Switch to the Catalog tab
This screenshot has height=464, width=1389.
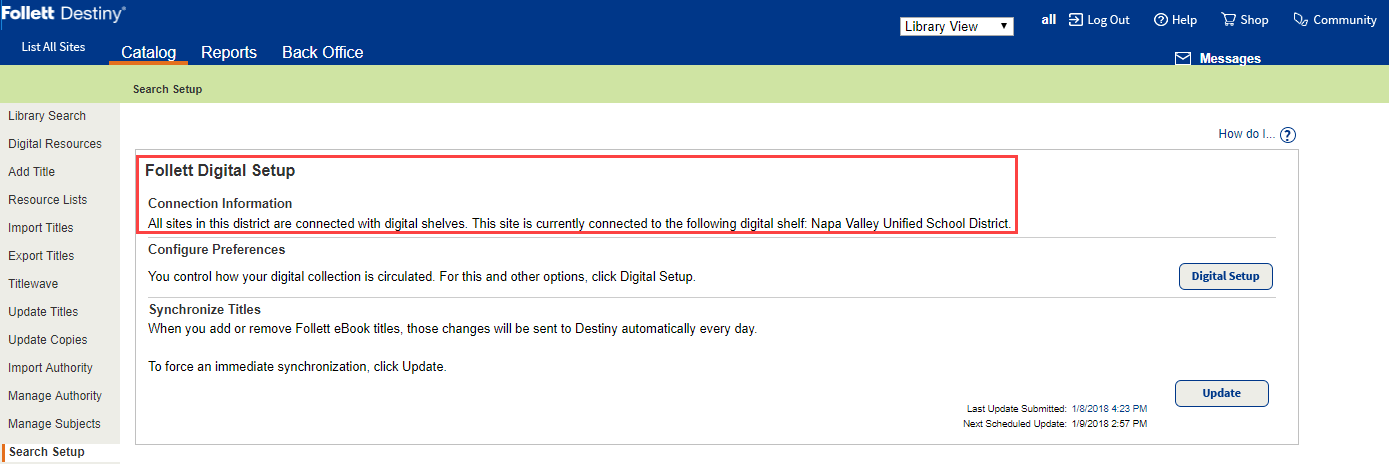click(x=148, y=53)
